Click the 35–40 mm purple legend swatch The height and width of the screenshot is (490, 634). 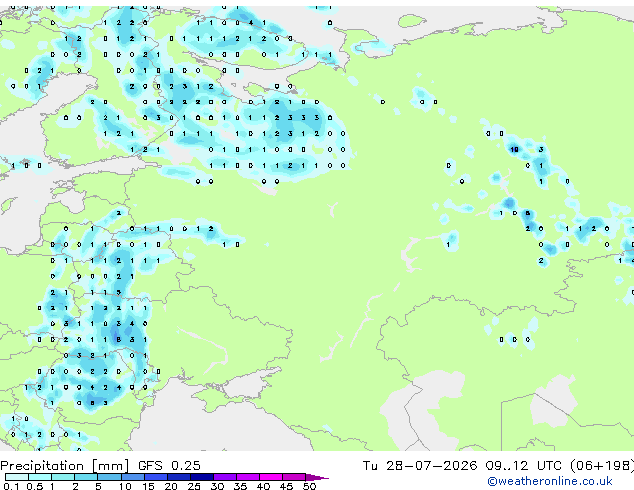click(248, 477)
